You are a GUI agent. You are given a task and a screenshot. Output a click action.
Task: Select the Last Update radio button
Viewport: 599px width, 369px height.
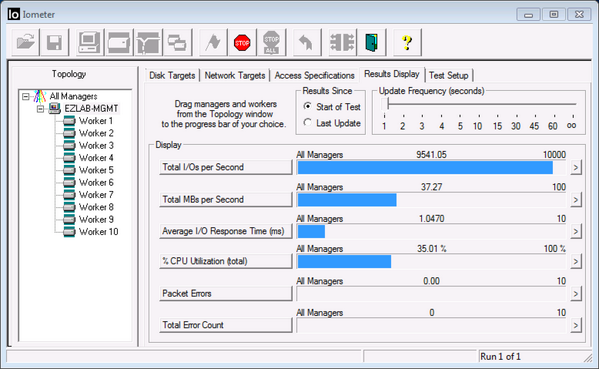[x=308, y=122]
